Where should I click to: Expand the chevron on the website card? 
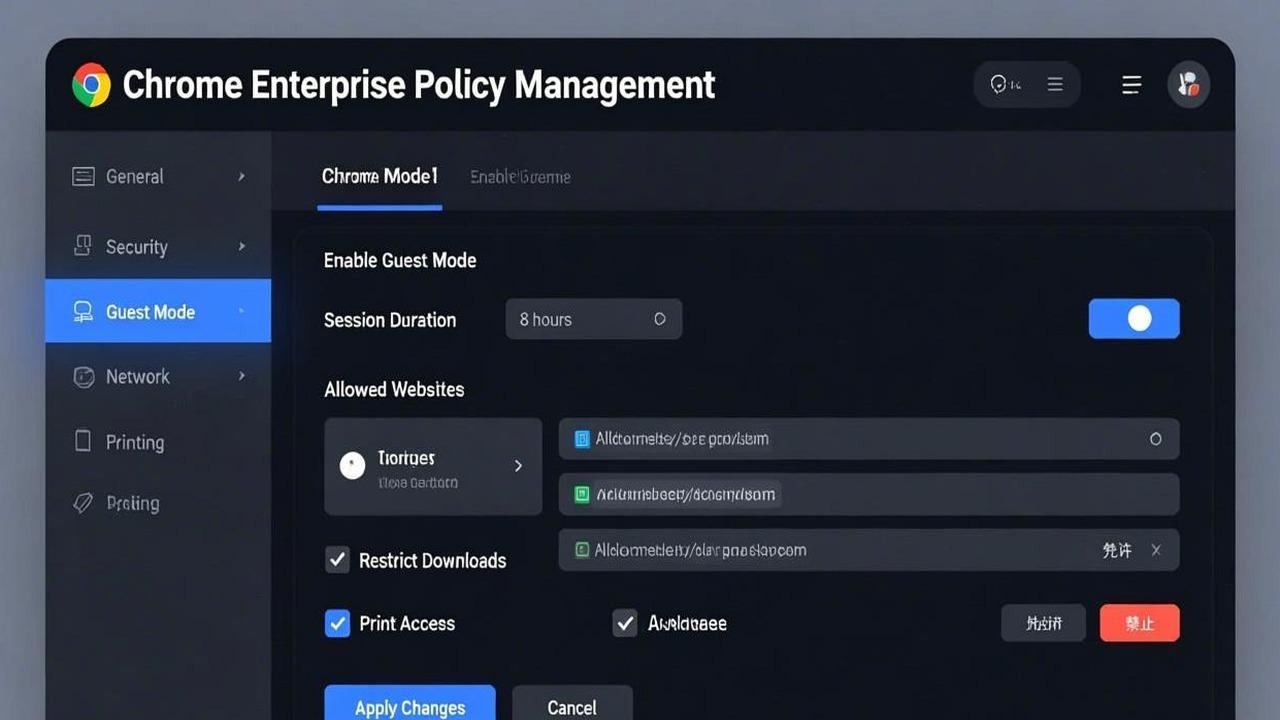(518, 466)
